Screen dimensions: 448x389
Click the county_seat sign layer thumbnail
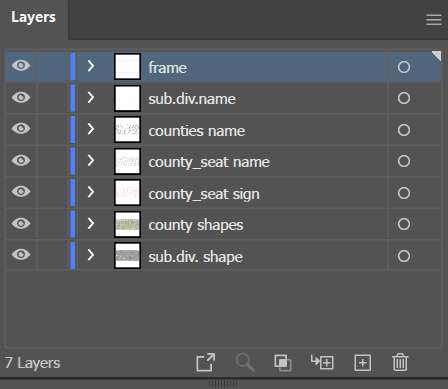point(127,192)
